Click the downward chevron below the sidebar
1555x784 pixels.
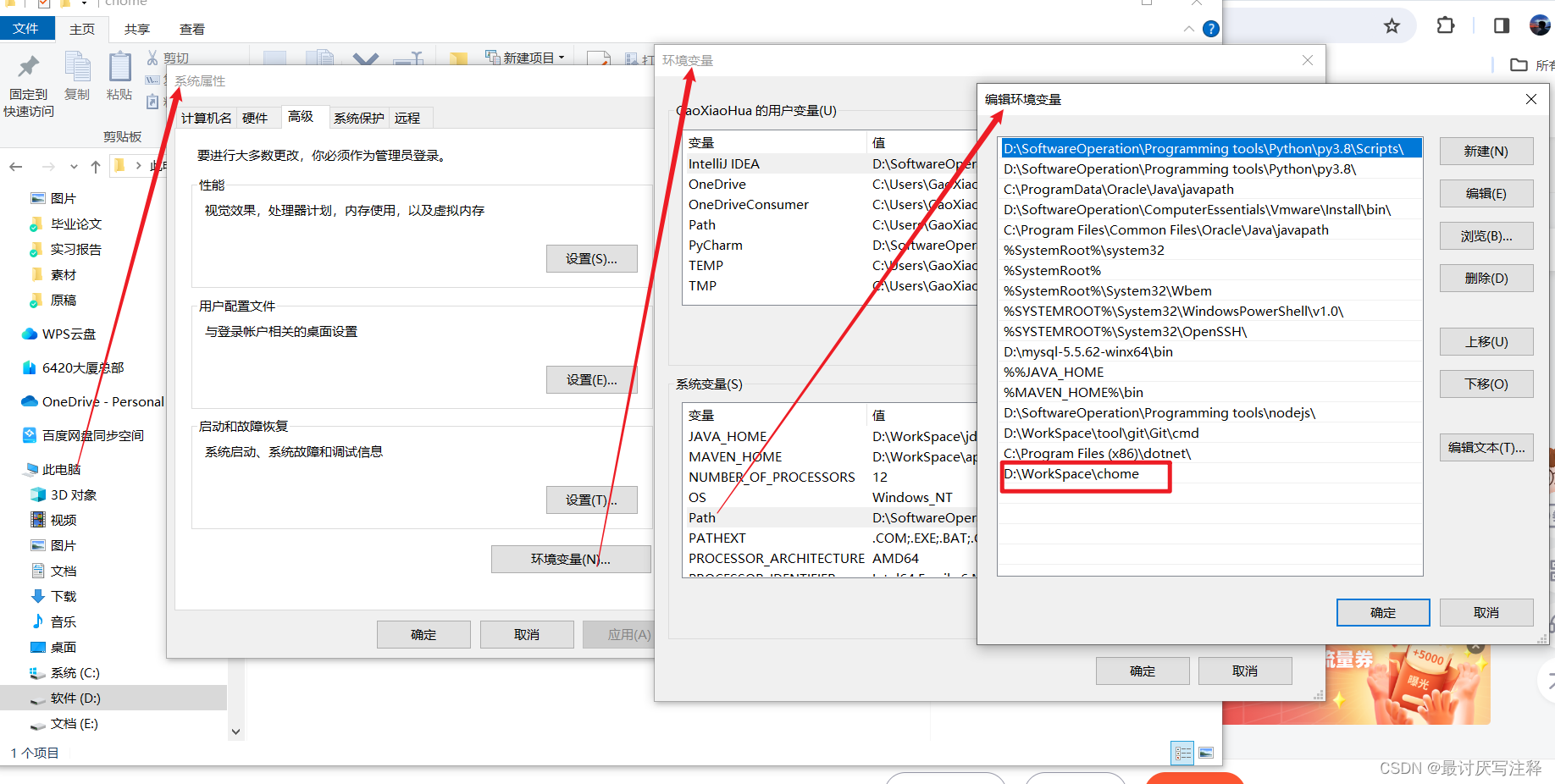[x=235, y=732]
